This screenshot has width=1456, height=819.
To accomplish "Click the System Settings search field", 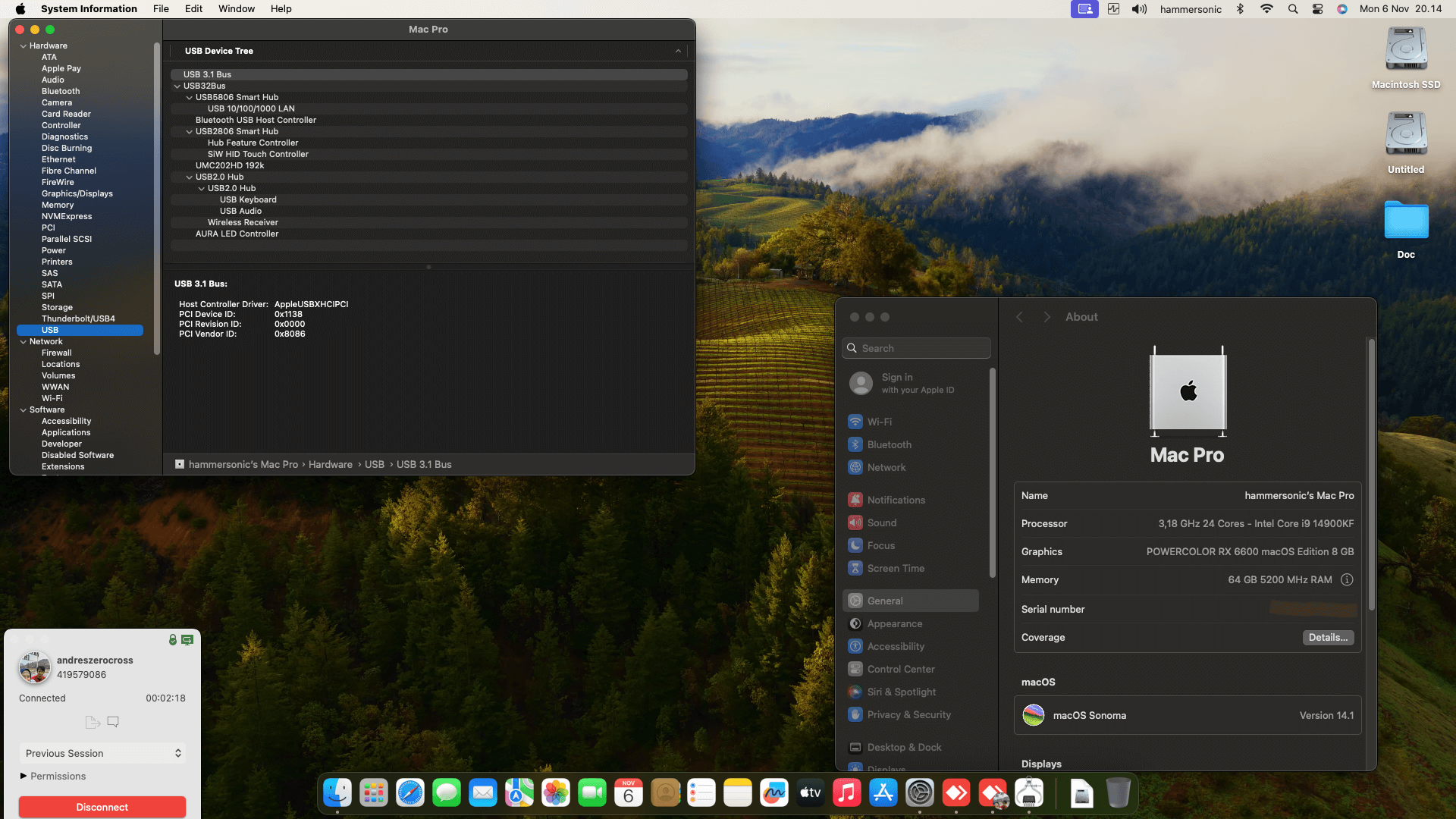I will 916,348.
